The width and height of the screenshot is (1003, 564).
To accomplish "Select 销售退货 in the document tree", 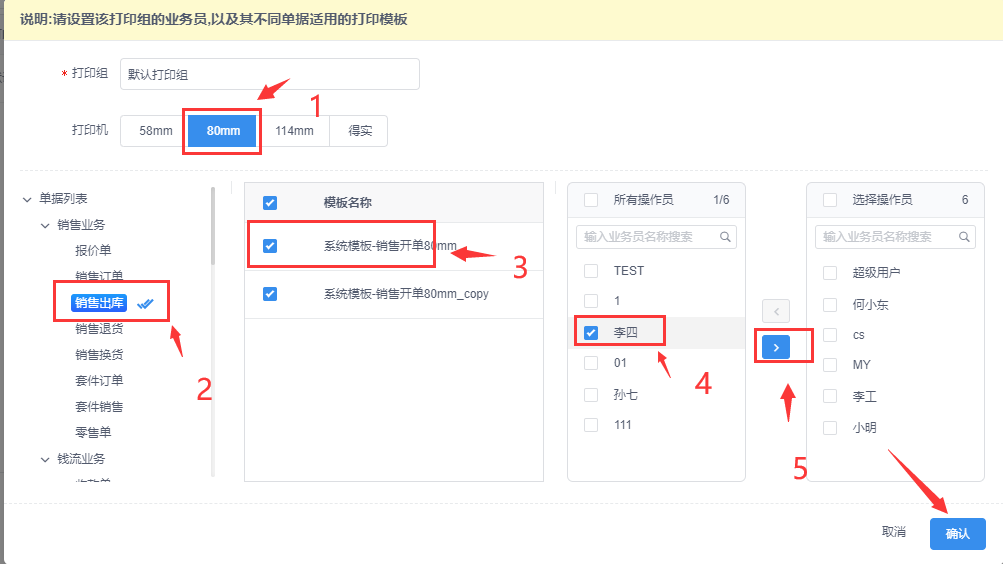I will click(99, 329).
